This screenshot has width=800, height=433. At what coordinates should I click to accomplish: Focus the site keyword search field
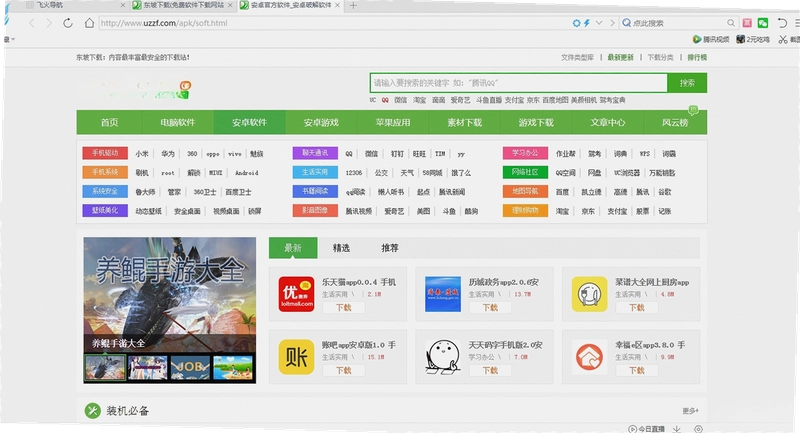pos(518,83)
